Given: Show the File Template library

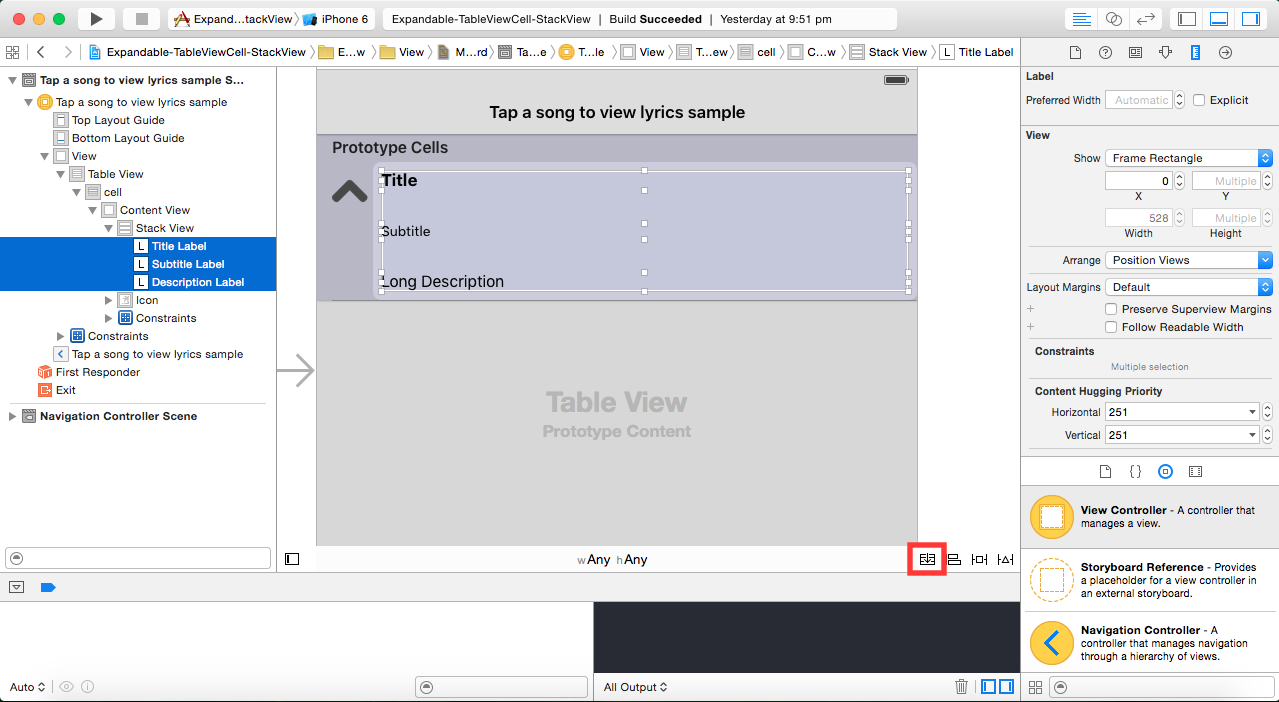Looking at the screenshot, I should pyautogui.click(x=1105, y=471).
